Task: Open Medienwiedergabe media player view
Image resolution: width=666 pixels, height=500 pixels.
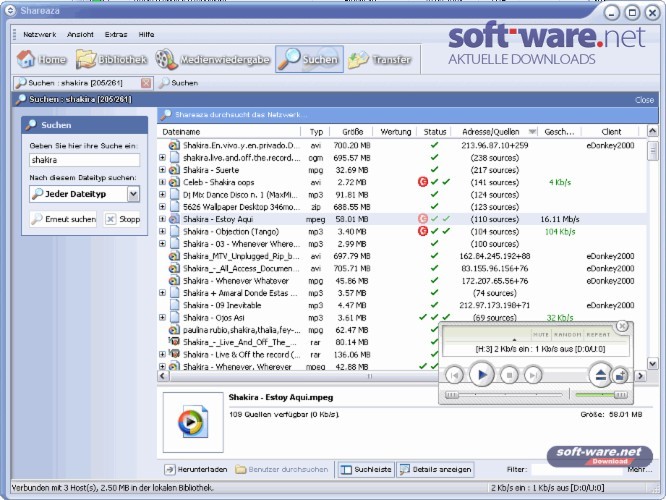Action: click(212, 59)
